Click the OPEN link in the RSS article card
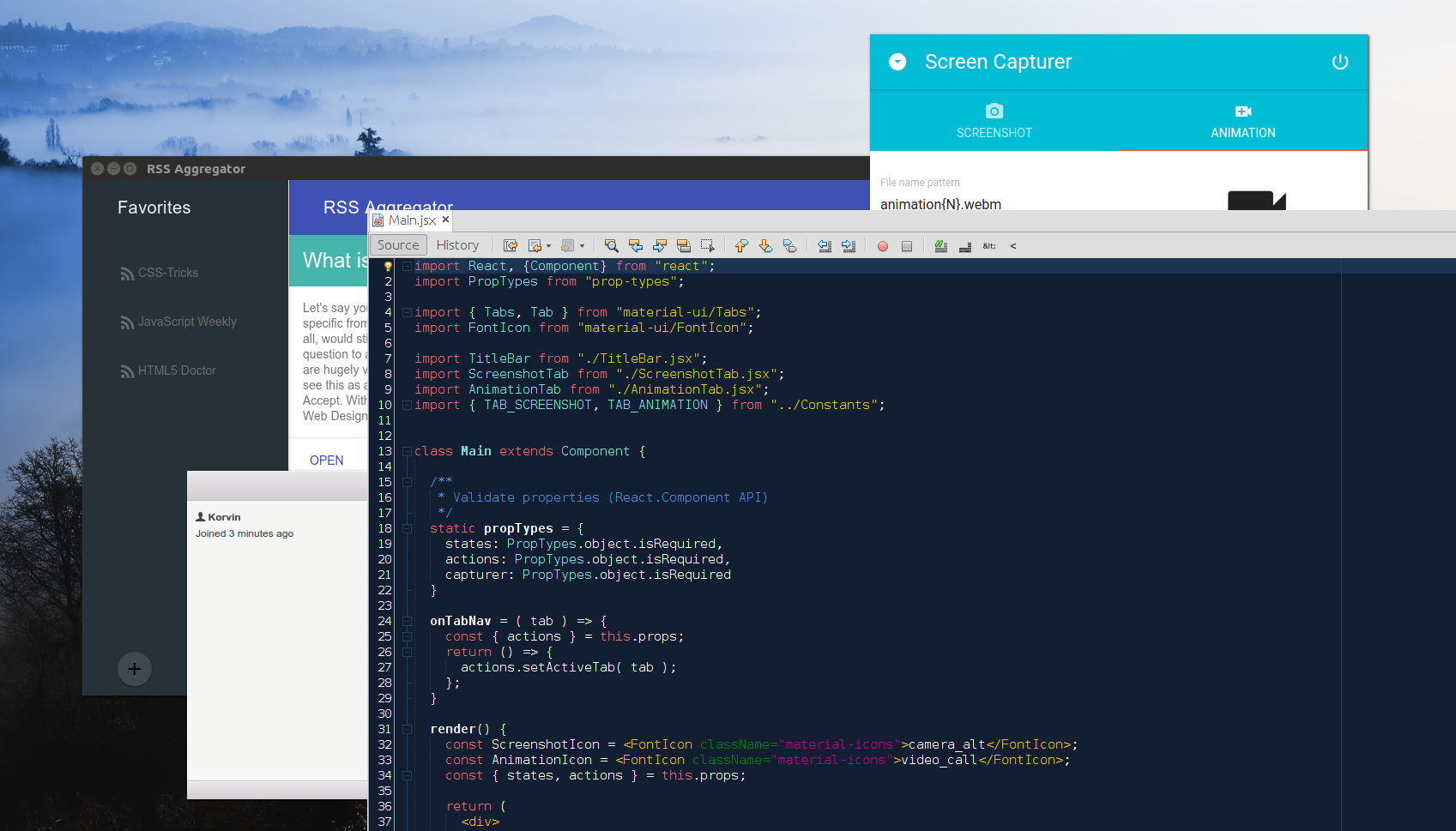The image size is (1456, 831). pyautogui.click(x=327, y=461)
